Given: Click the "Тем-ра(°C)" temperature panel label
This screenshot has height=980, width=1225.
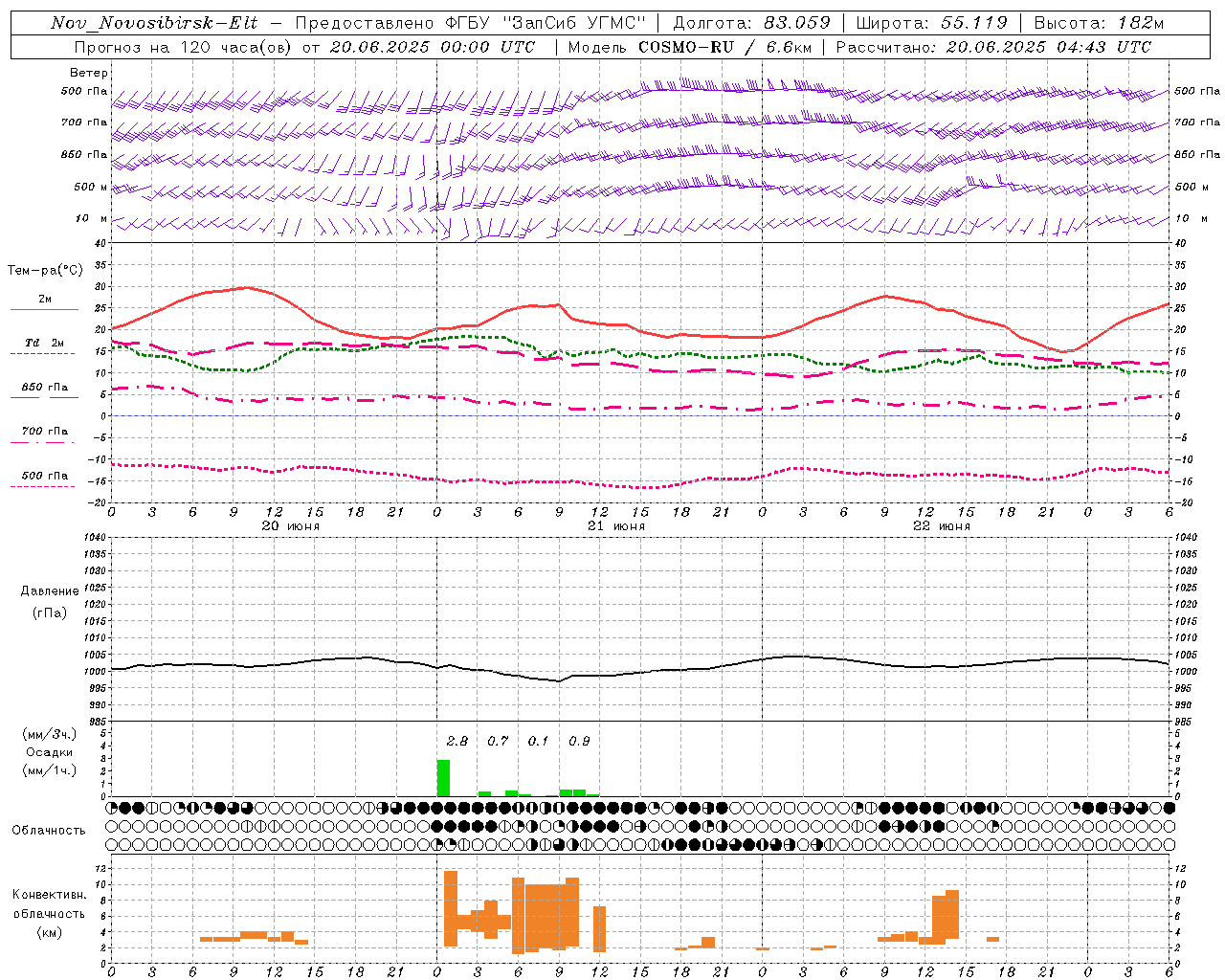Looking at the screenshot, I should click(45, 271).
